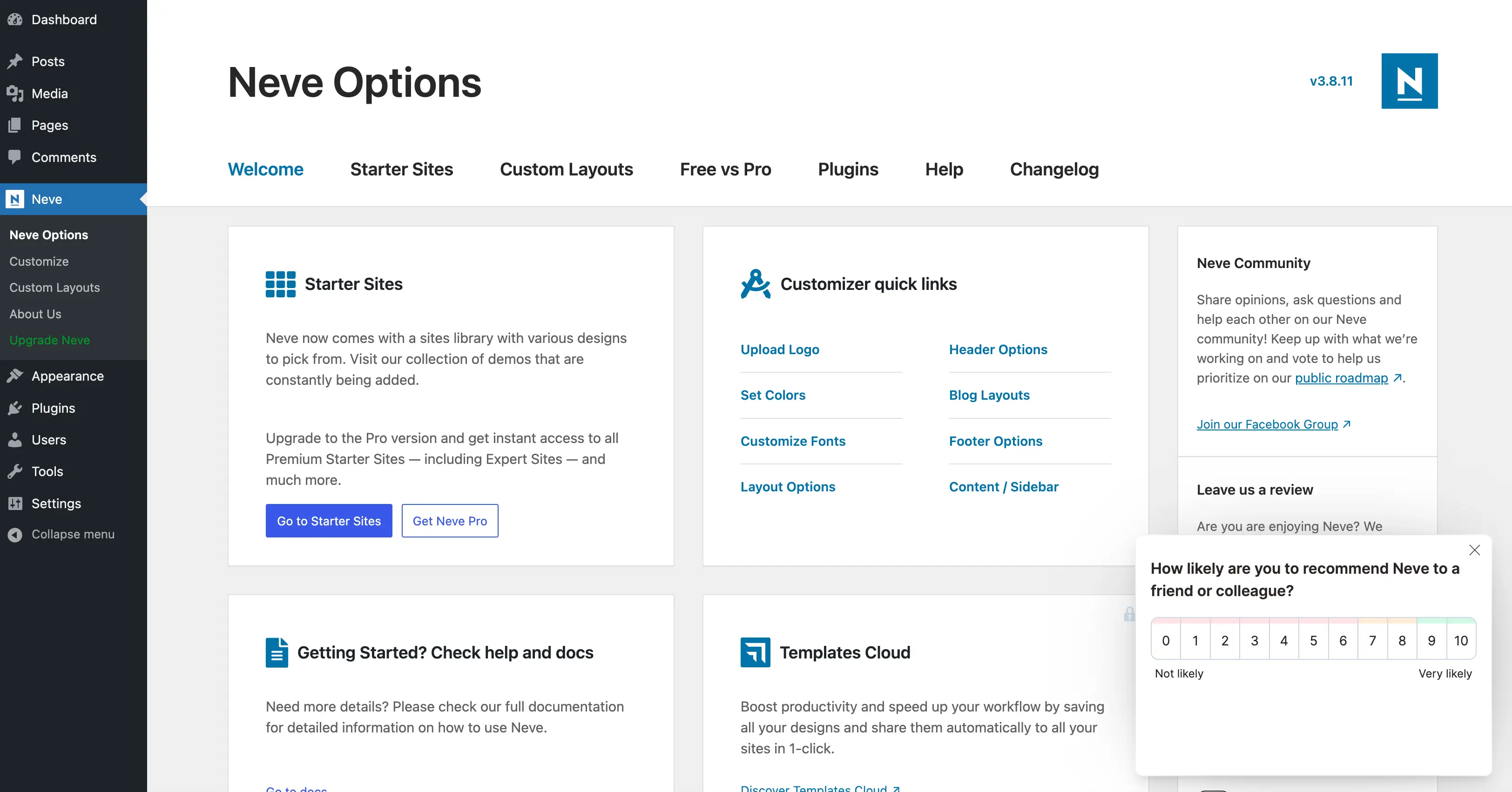Image resolution: width=1512 pixels, height=792 pixels.
Task: Click the Get Neve Pro button
Action: (450, 520)
